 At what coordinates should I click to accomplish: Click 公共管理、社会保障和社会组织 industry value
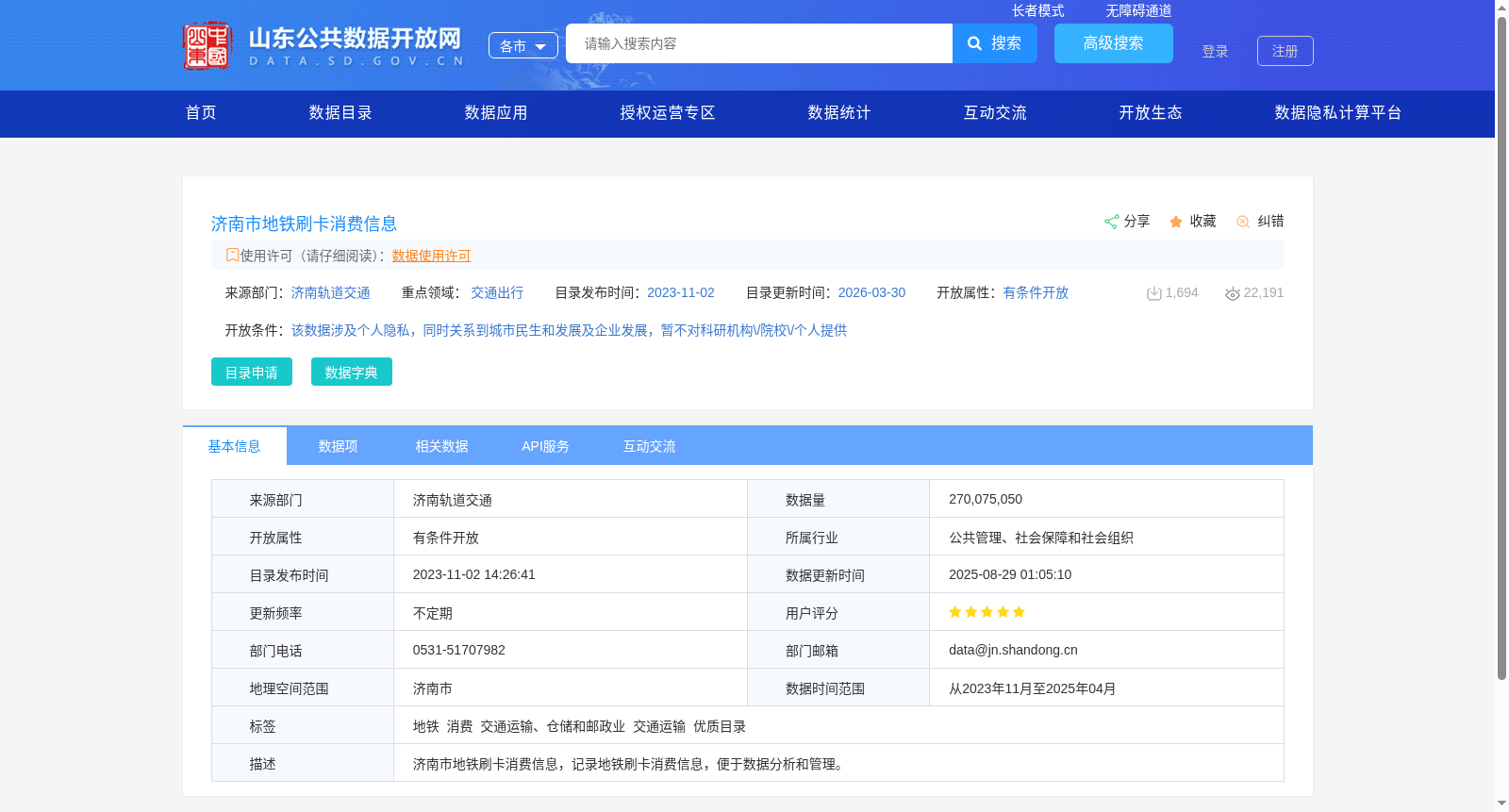pos(1041,538)
